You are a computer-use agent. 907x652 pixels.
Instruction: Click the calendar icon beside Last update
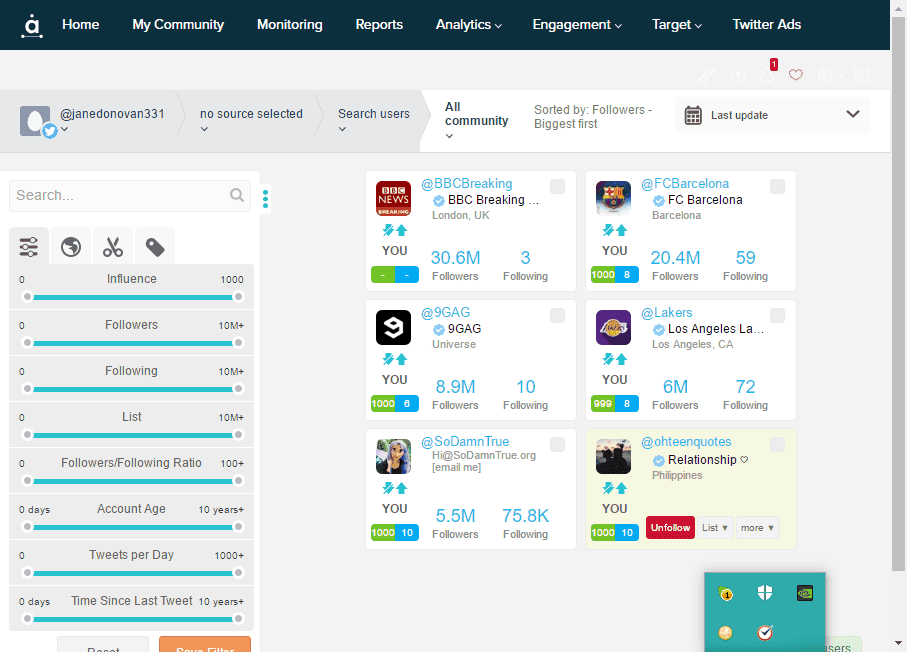[x=693, y=115]
